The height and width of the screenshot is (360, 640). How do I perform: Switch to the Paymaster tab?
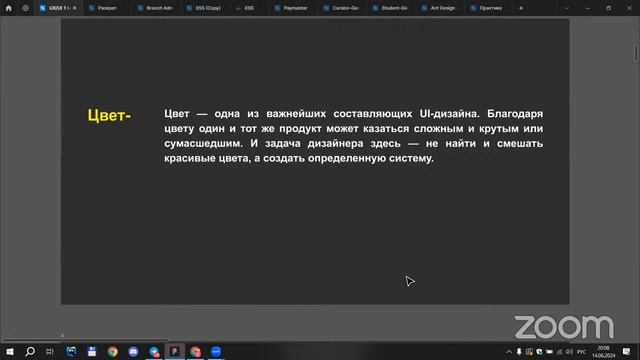tap(291, 8)
